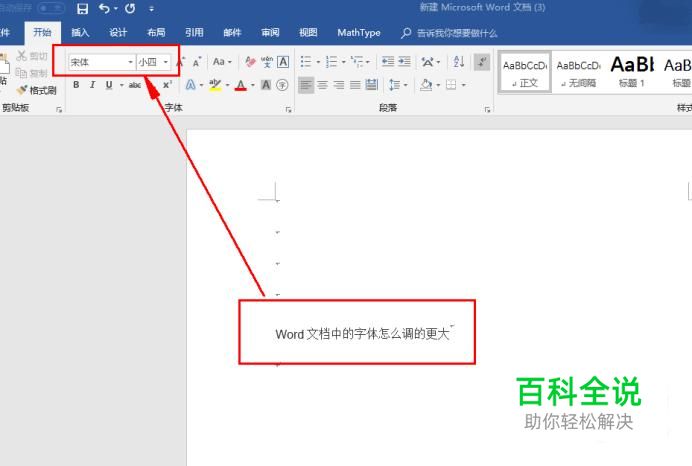
Task: Click the align right icon
Action: pos(339,85)
